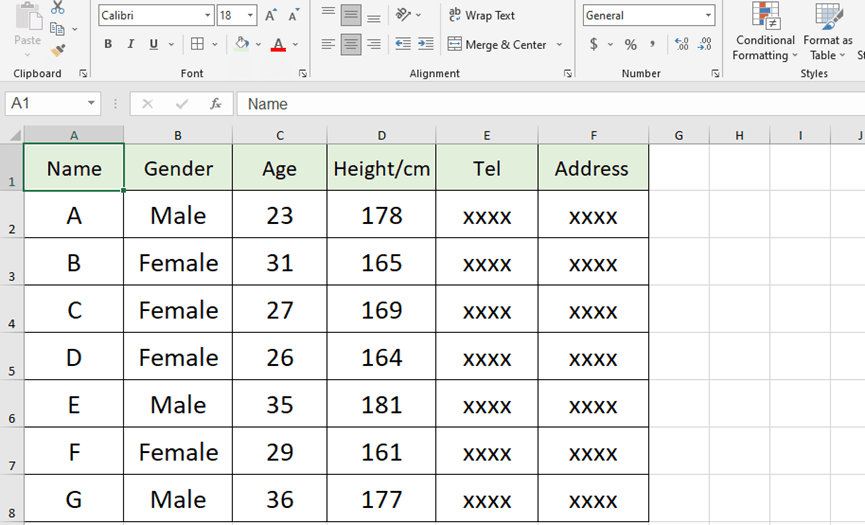
Task: Click Decrease Decimal icon
Action: pyautogui.click(x=704, y=44)
